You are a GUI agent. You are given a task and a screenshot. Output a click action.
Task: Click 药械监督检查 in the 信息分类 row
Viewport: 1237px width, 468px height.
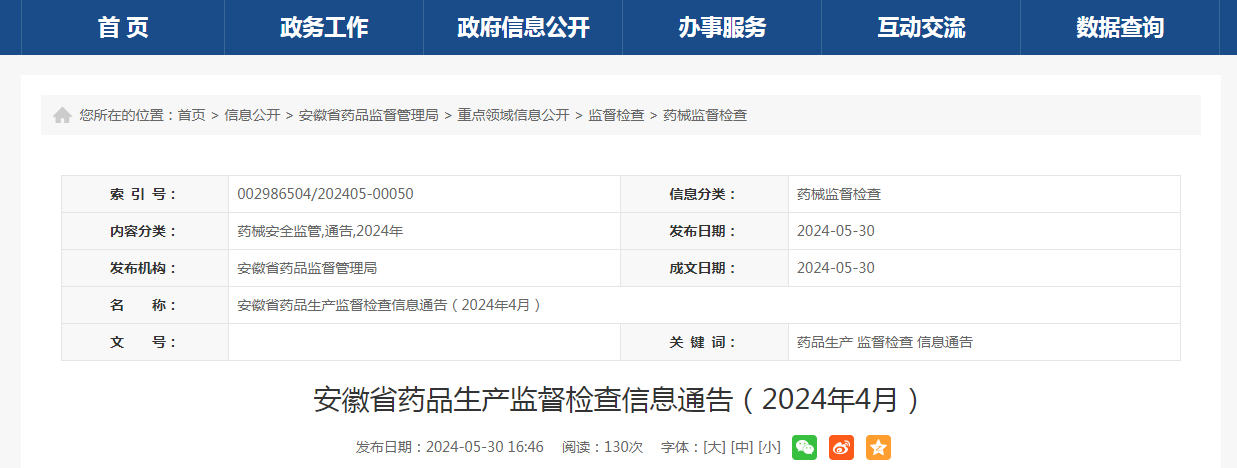(839, 194)
